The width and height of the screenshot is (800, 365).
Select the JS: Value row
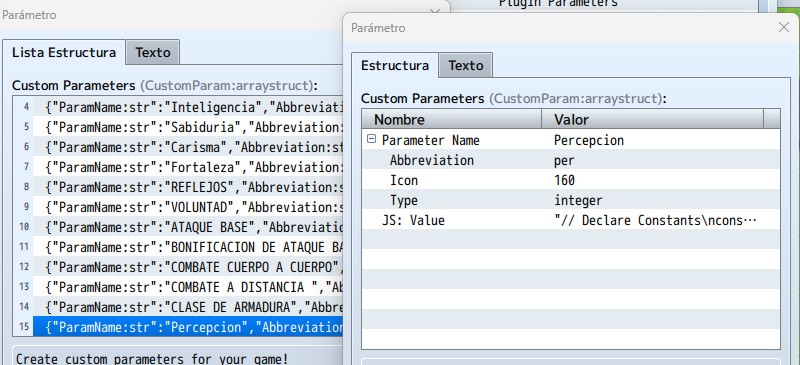point(571,220)
